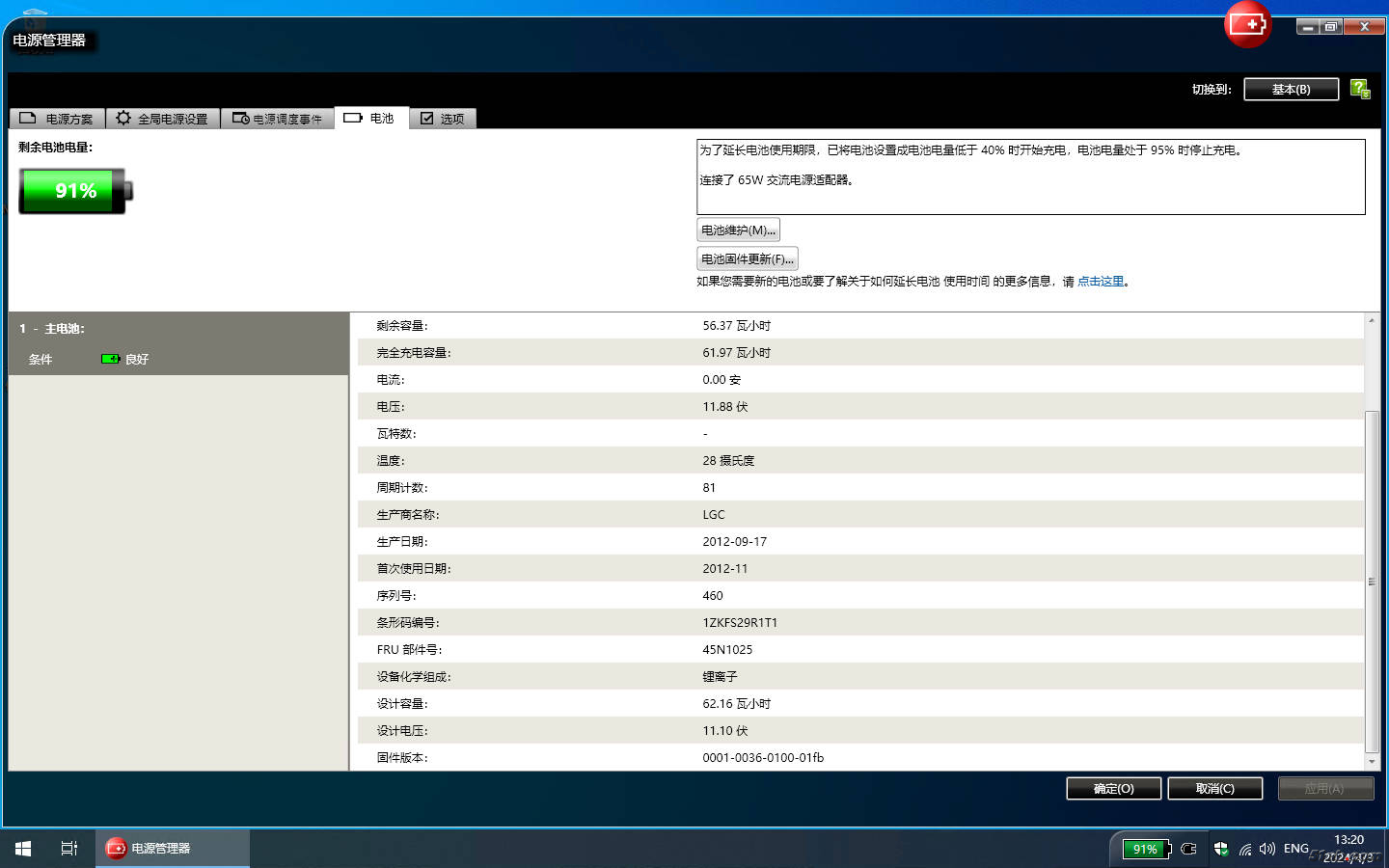This screenshot has width=1389, height=868.
Task: Click the 电池固件更新(F) button
Action: [747, 259]
